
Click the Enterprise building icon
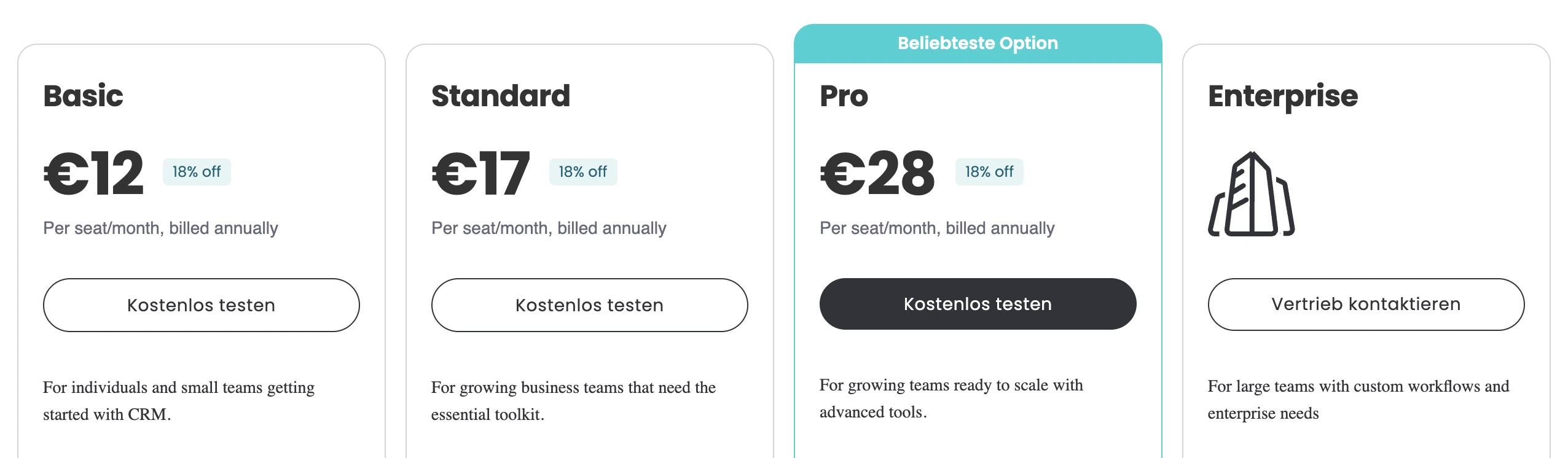click(1251, 194)
